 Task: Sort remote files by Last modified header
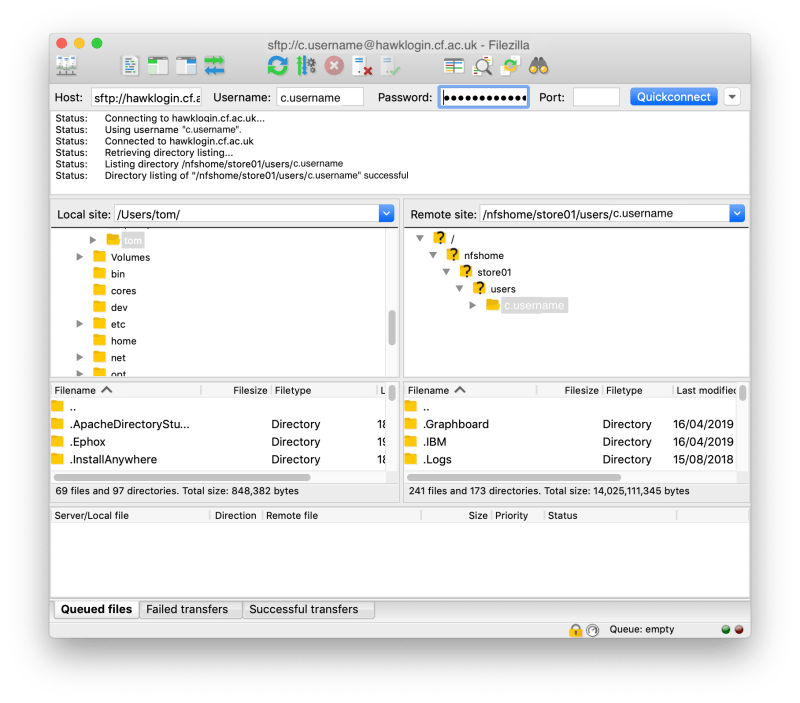pos(705,390)
